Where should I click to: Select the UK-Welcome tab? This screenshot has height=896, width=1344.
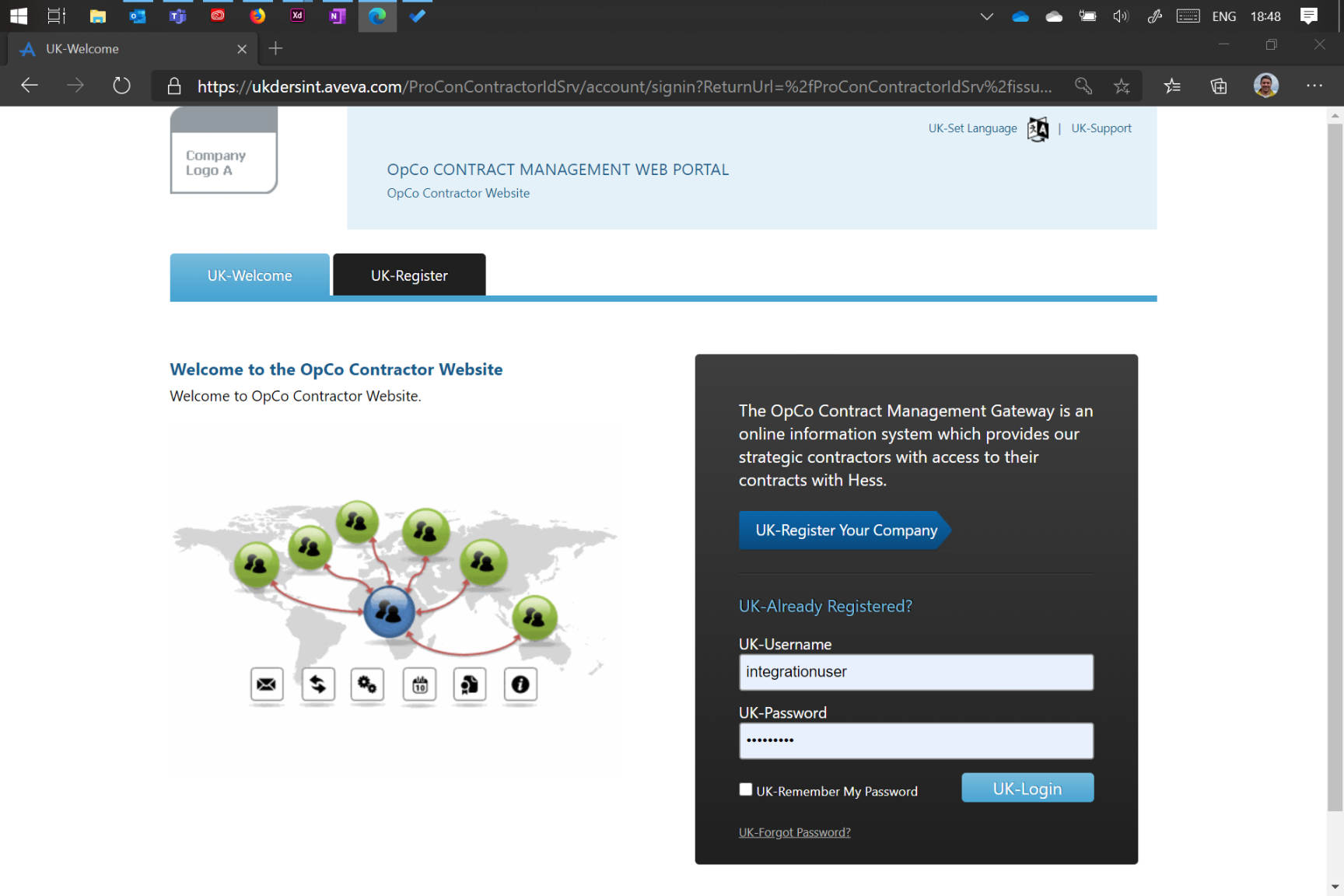click(250, 275)
